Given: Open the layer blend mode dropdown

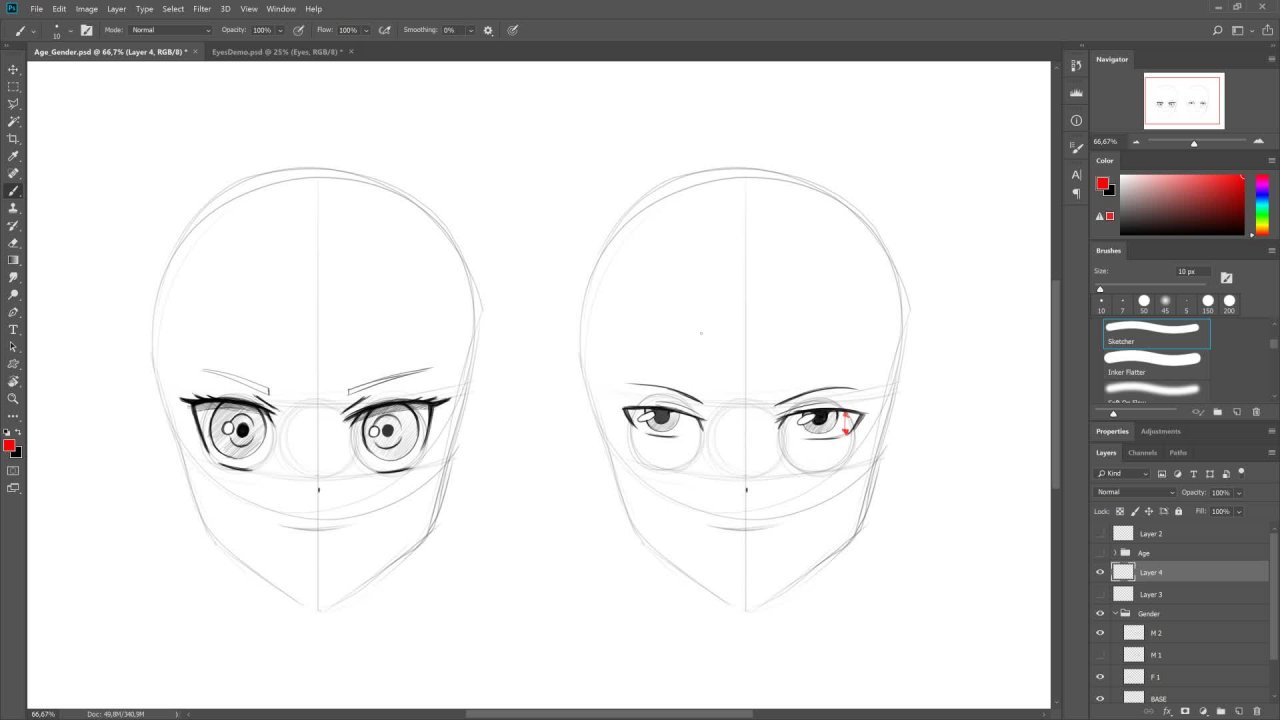Looking at the screenshot, I should click(x=1135, y=492).
